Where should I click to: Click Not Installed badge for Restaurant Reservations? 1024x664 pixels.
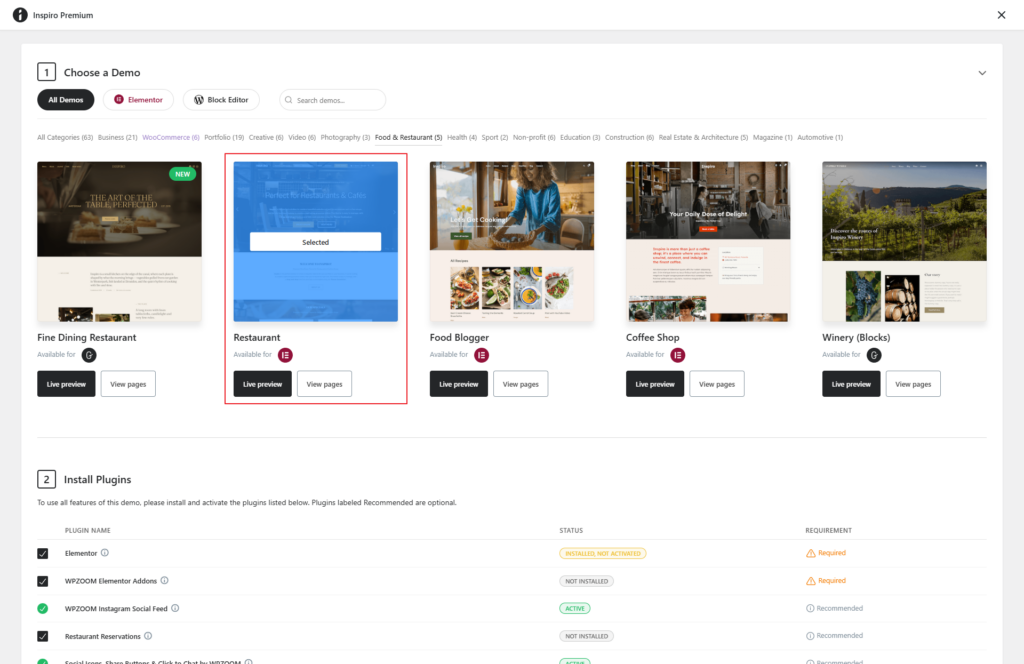586,636
